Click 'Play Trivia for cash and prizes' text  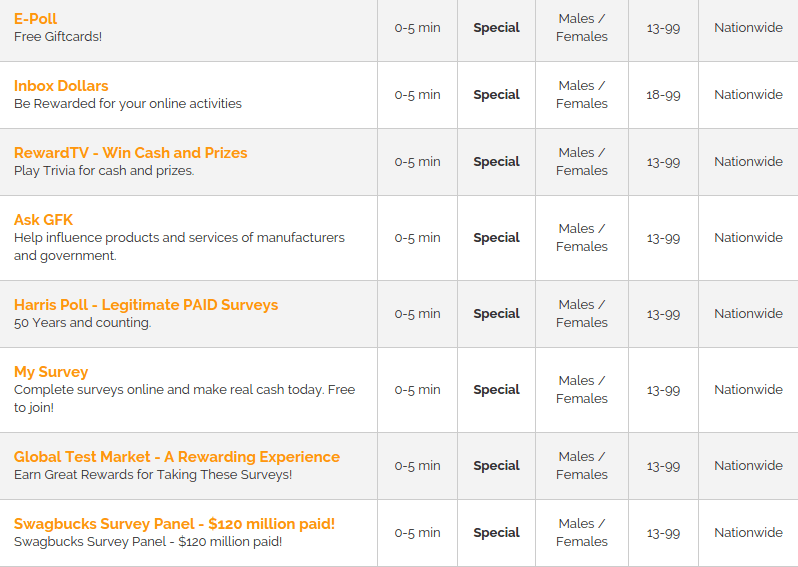tap(104, 171)
